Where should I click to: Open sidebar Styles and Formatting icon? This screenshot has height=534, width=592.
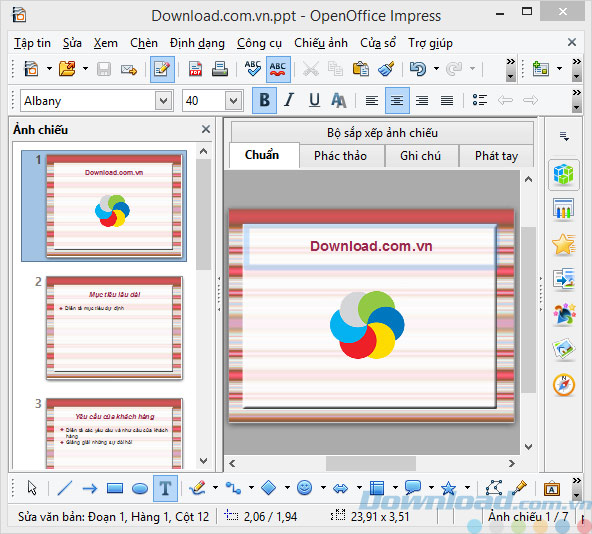pyautogui.click(x=564, y=314)
